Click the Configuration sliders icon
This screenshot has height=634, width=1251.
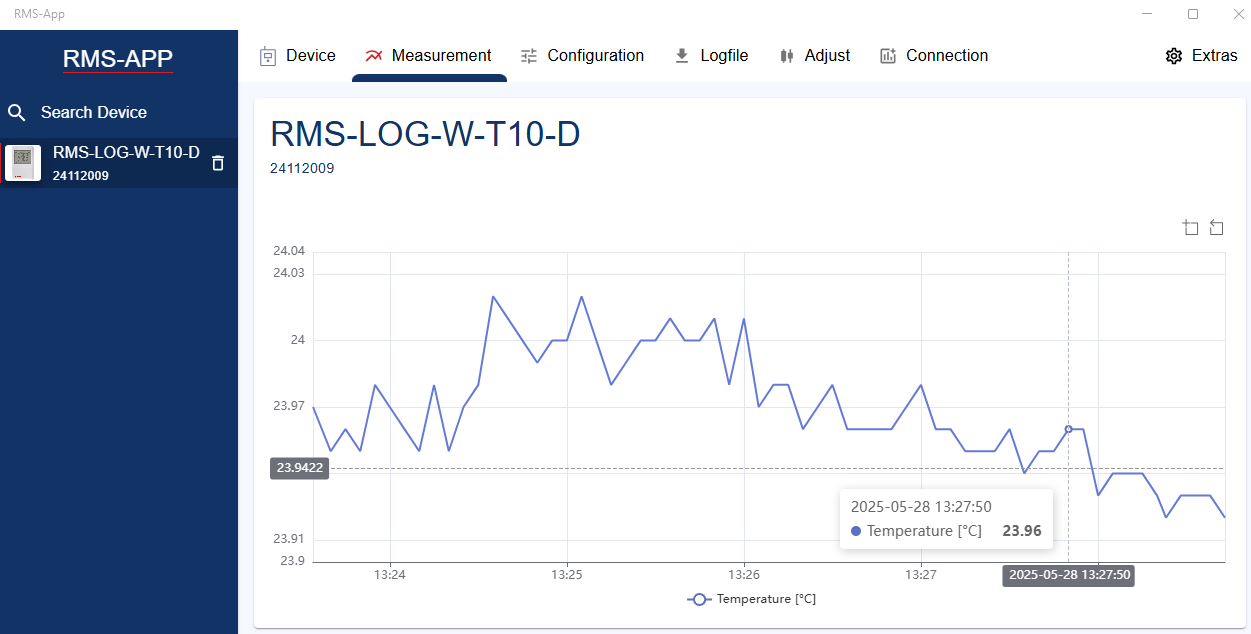click(x=529, y=56)
